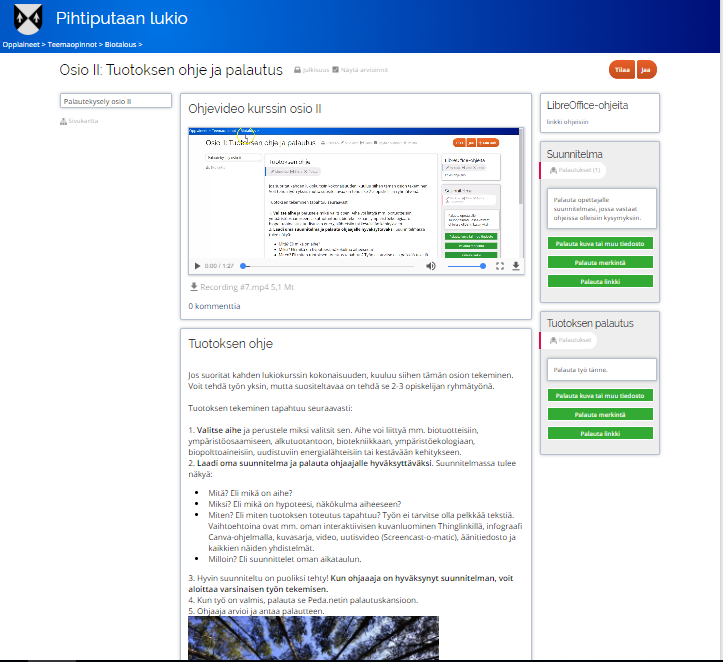Play the Ohjevideo course video
Image resolution: width=723 pixels, height=662 pixels.
197,266
